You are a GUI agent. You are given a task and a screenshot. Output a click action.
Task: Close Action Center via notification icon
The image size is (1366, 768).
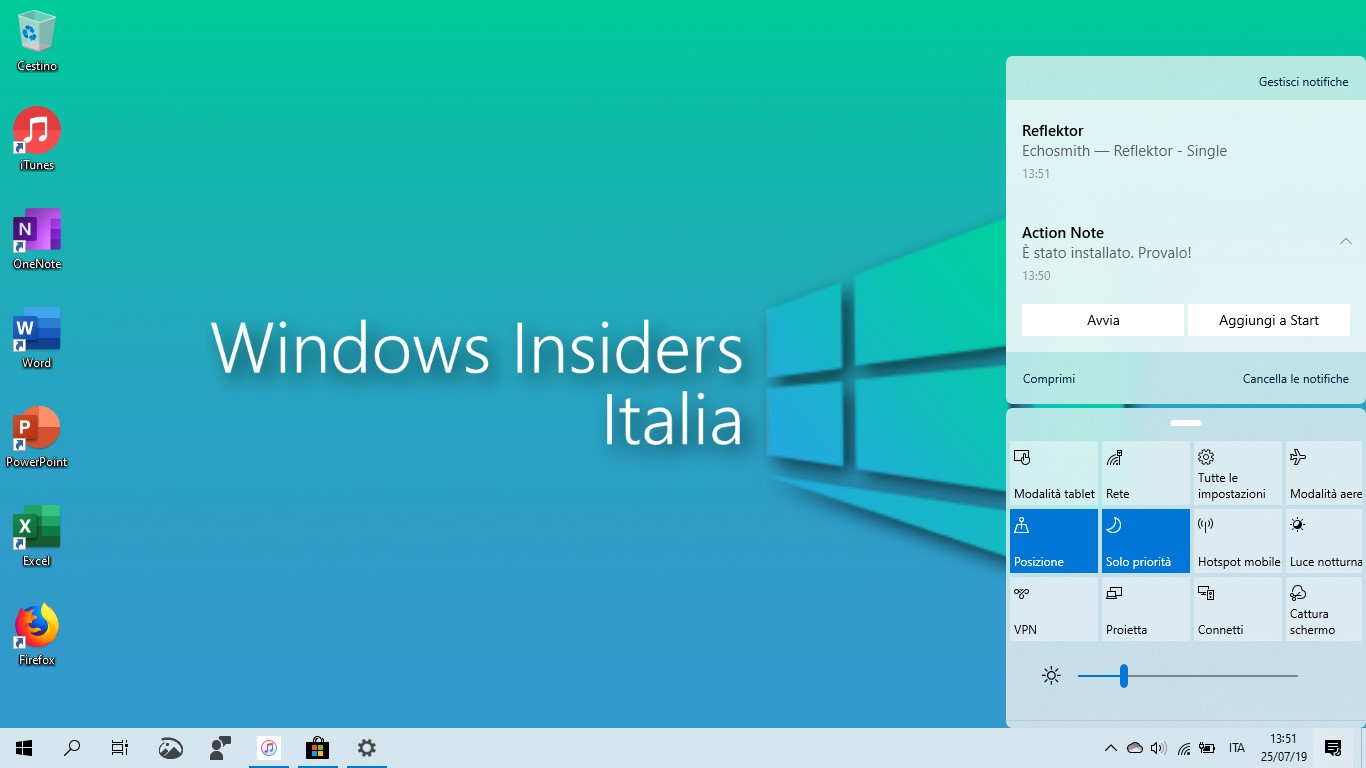point(1333,748)
